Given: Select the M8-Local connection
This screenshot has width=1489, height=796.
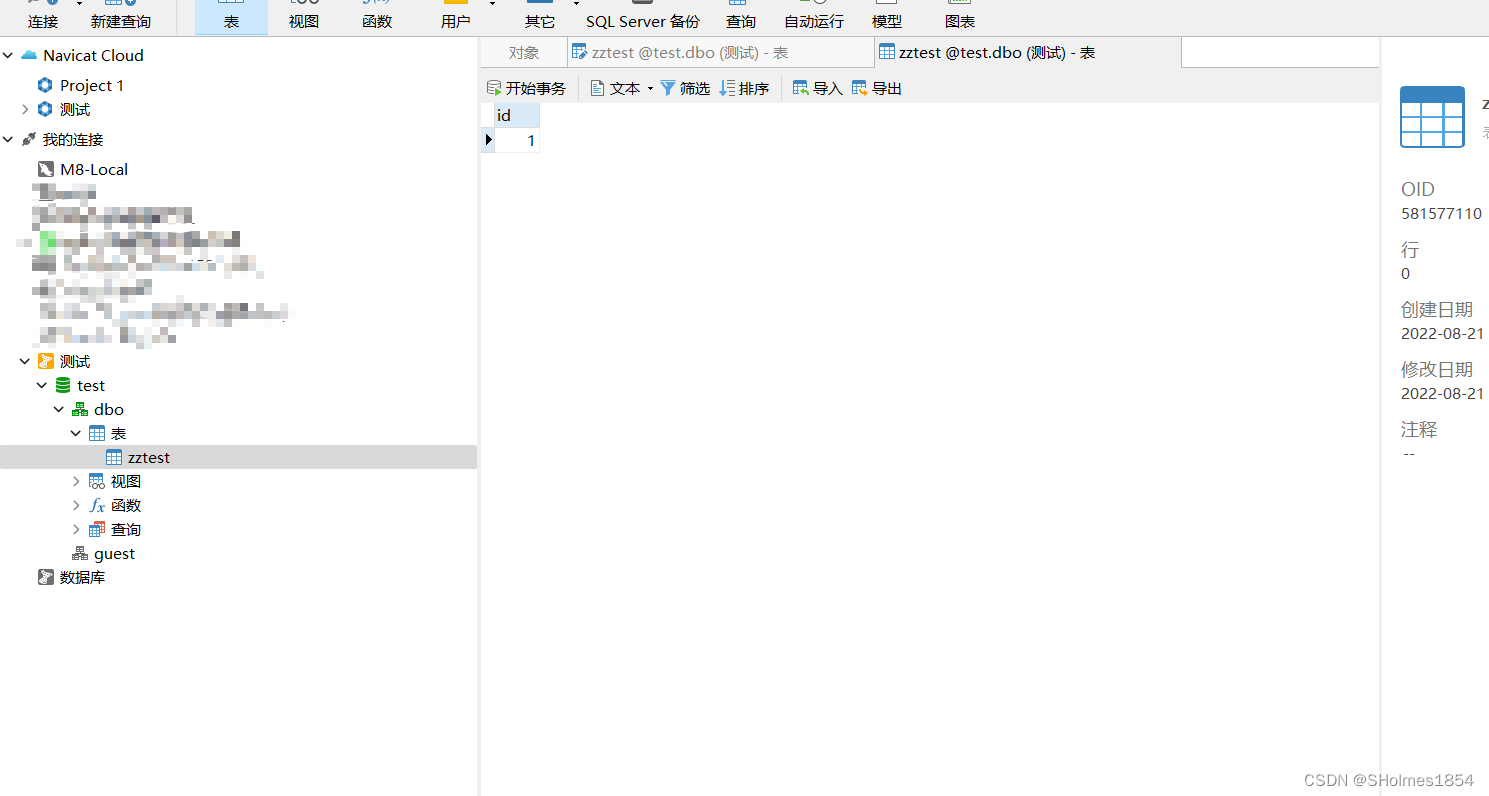Looking at the screenshot, I should [x=94, y=169].
